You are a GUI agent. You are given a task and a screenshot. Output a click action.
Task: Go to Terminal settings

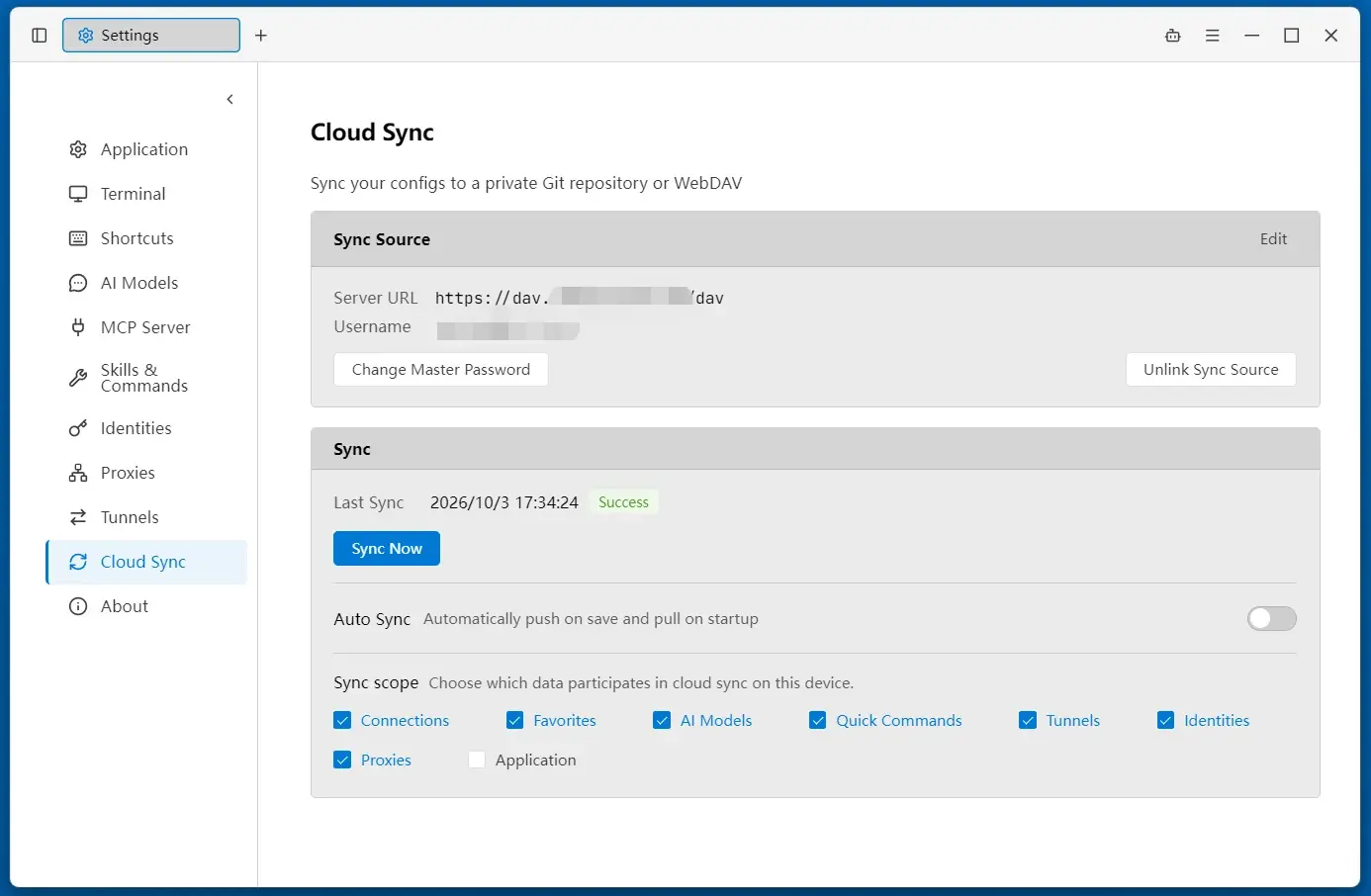click(x=146, y=194)
